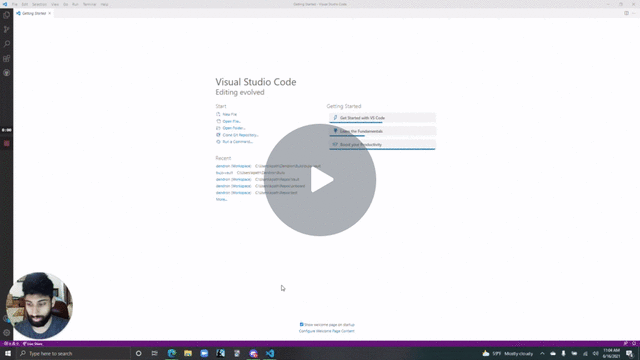The image size is (640, 360).
Task: Play the video with center play button
Action: coord(320,180)
